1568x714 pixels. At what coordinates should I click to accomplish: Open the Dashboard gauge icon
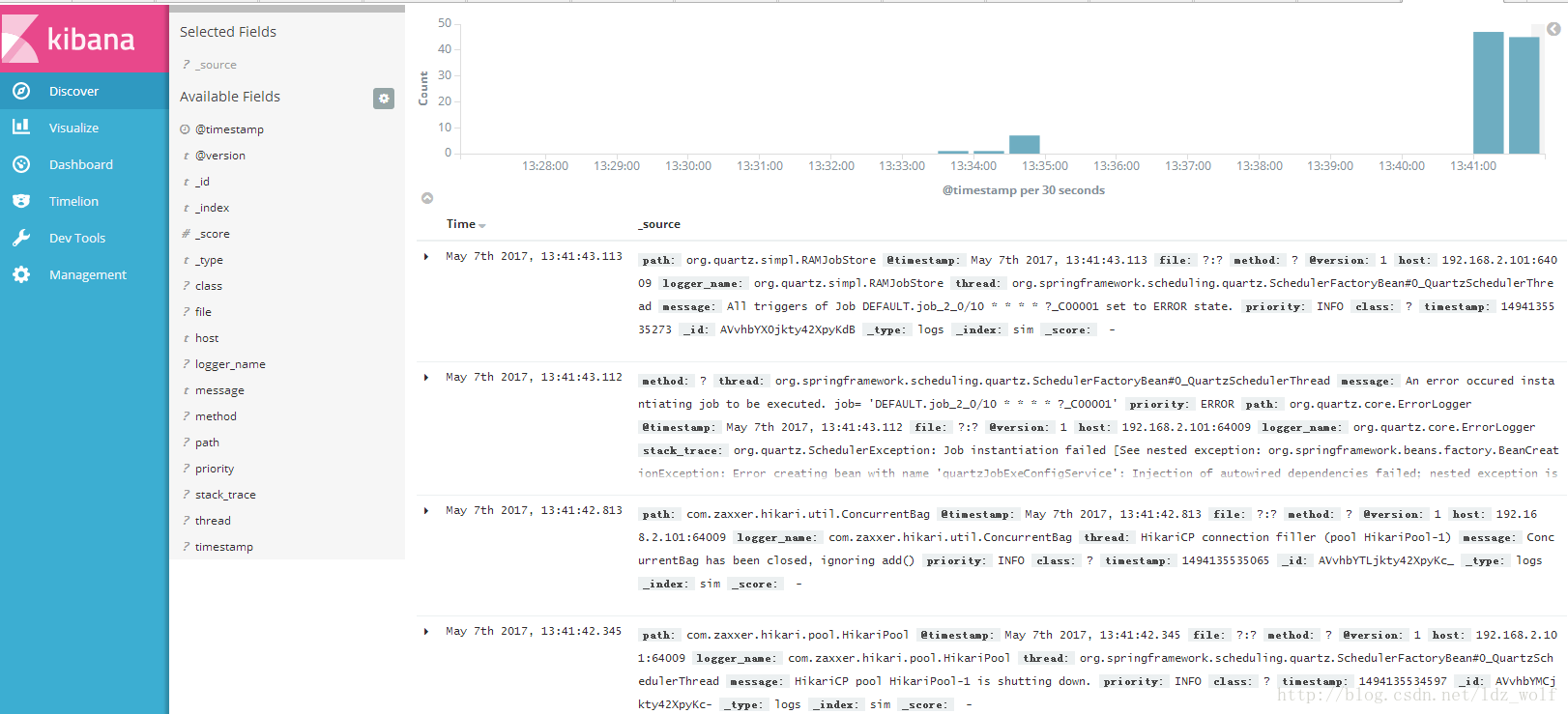pos(21,164)
